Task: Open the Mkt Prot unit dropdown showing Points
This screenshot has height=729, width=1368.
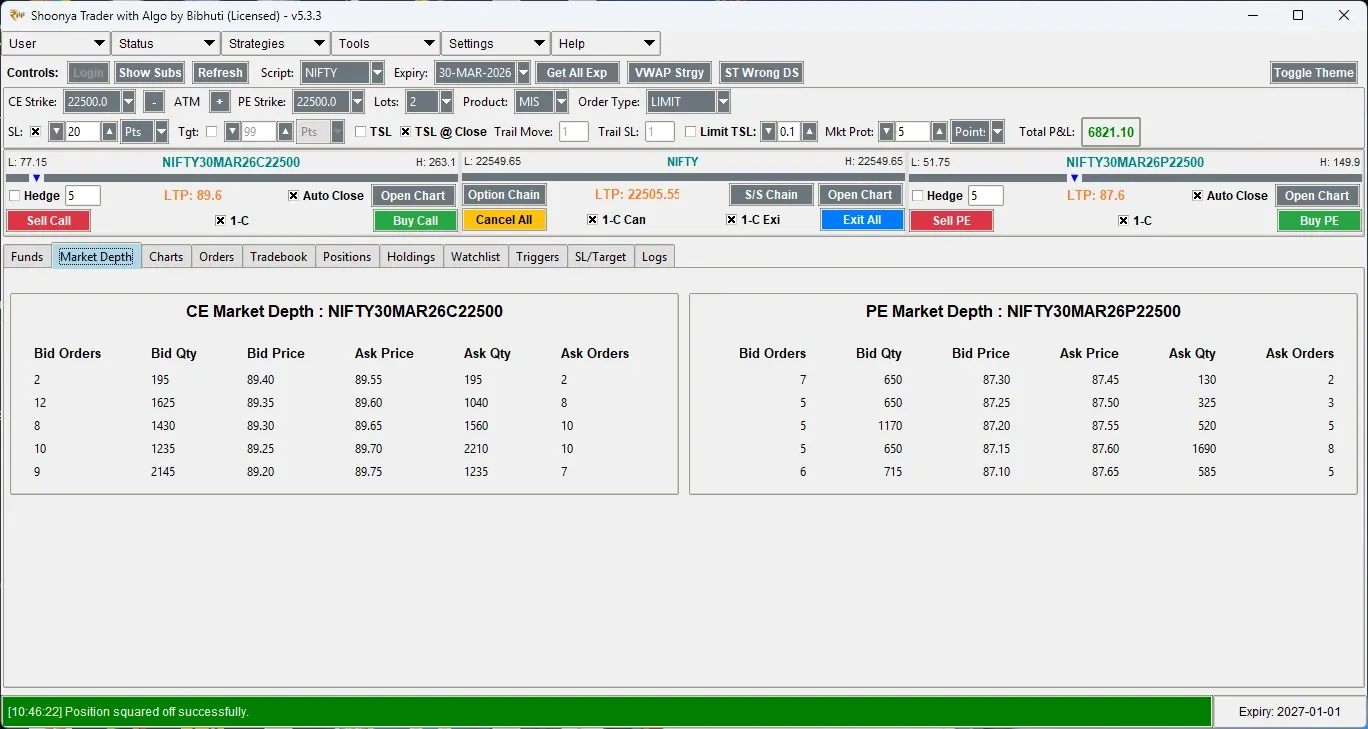Action: click(x=997, y=132)
